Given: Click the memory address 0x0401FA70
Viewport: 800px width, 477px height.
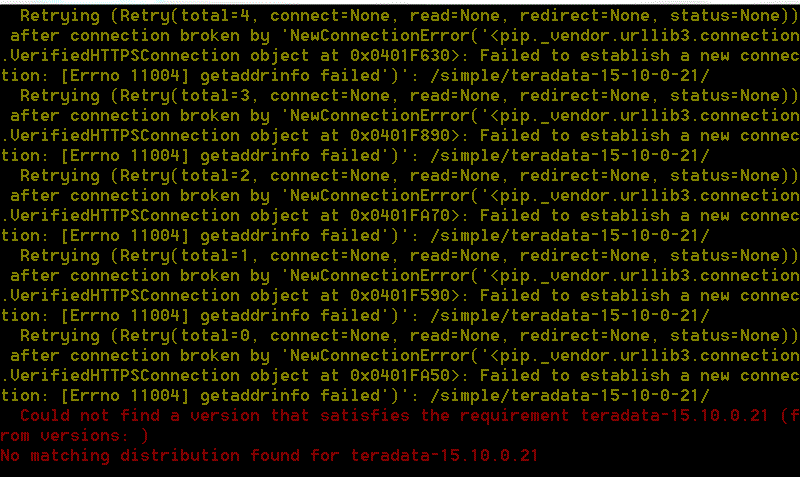Looking at the screenshot, I should (x=400, y=216).
